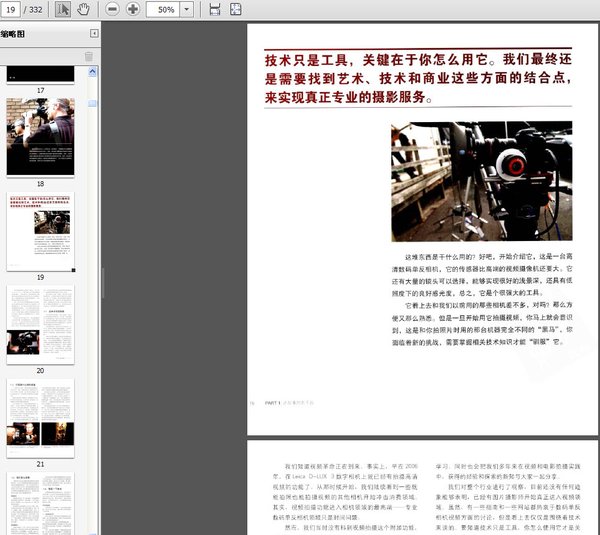The width and height of the screenshot is (600, 535).
Task: Select the text selection cursor tool
Action: coord(63,9)
